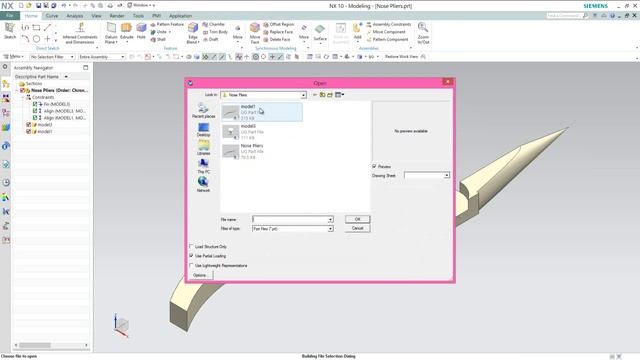This screenshot has height=360, width=640.
Task: Click Cancel in the Open dialog
Action: pos(357,228)
